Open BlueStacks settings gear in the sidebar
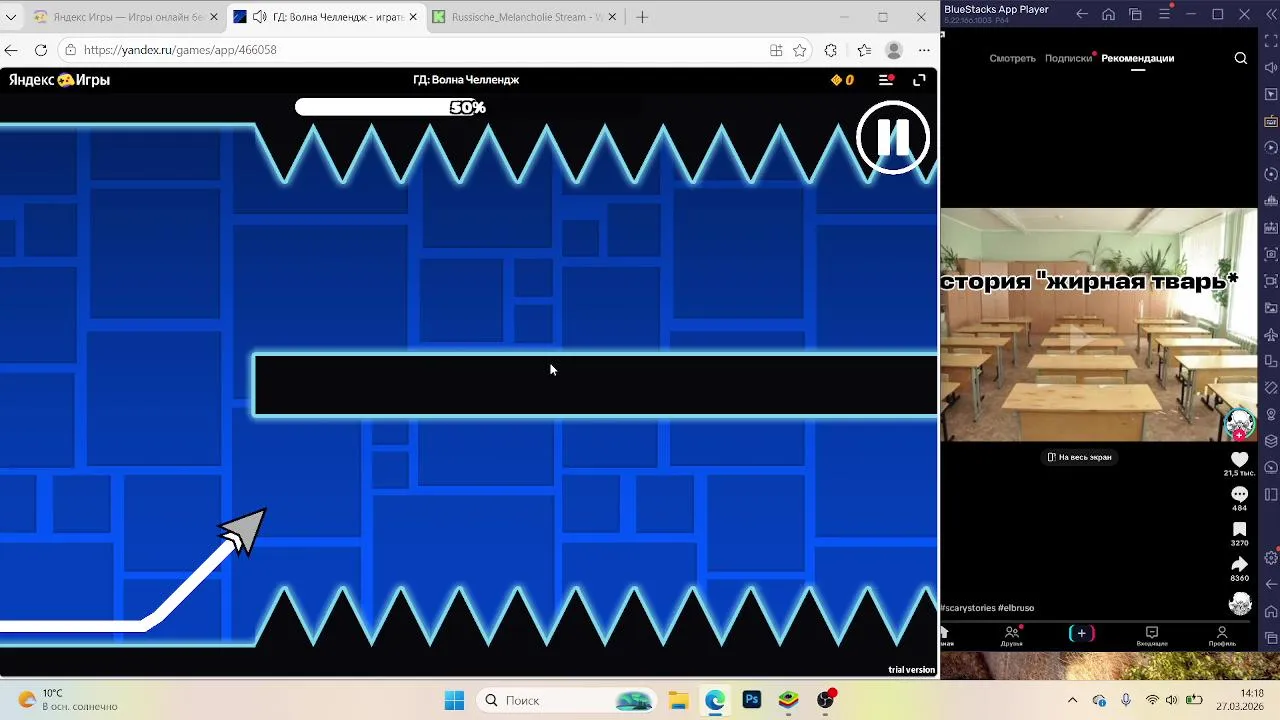The image size is (1280, 720). pyautogui.click(x=1271, y=557)
